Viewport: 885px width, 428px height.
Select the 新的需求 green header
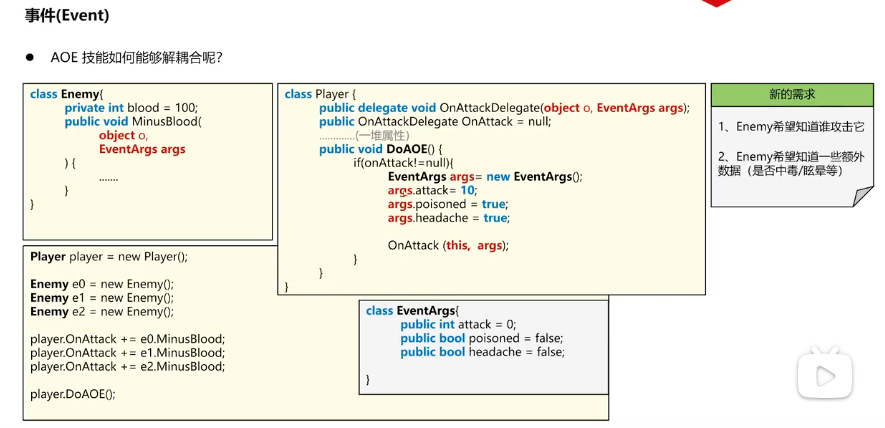click(x=791, y=95)
